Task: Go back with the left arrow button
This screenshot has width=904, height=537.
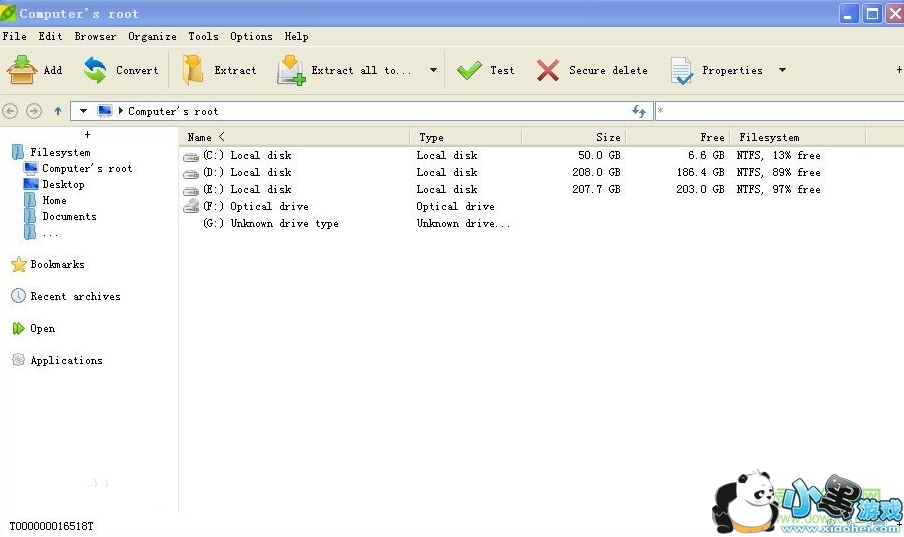Action: click(10, 111)
